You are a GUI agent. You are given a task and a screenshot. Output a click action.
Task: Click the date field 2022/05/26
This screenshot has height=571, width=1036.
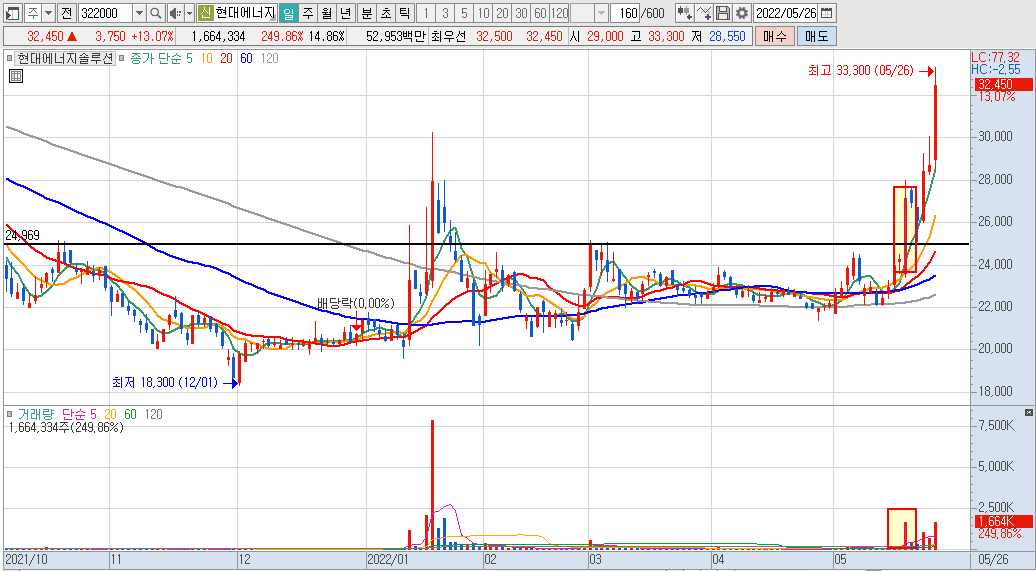coord(786,13)
